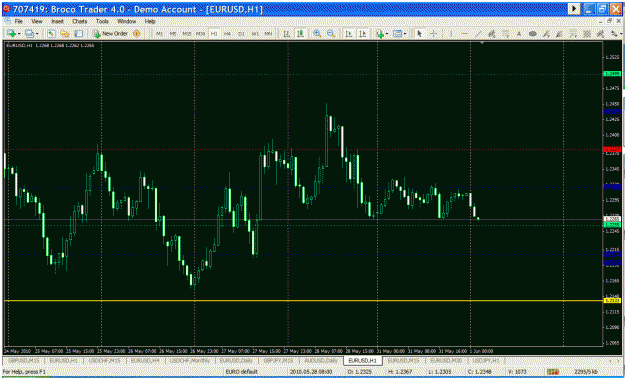625x378 pixels.
Task: Select the Text Label oval tool
Action: [533, 34]
